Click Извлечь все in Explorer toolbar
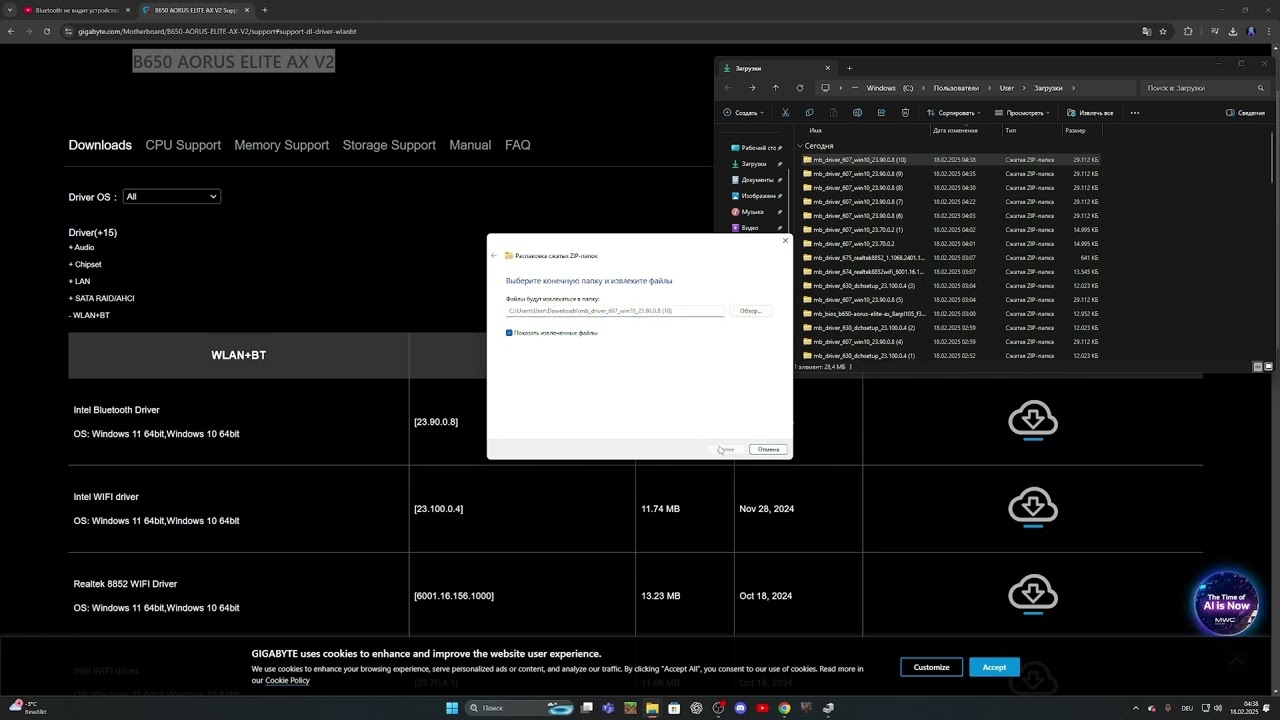The image size is (1280, 720). [1090, 113]
